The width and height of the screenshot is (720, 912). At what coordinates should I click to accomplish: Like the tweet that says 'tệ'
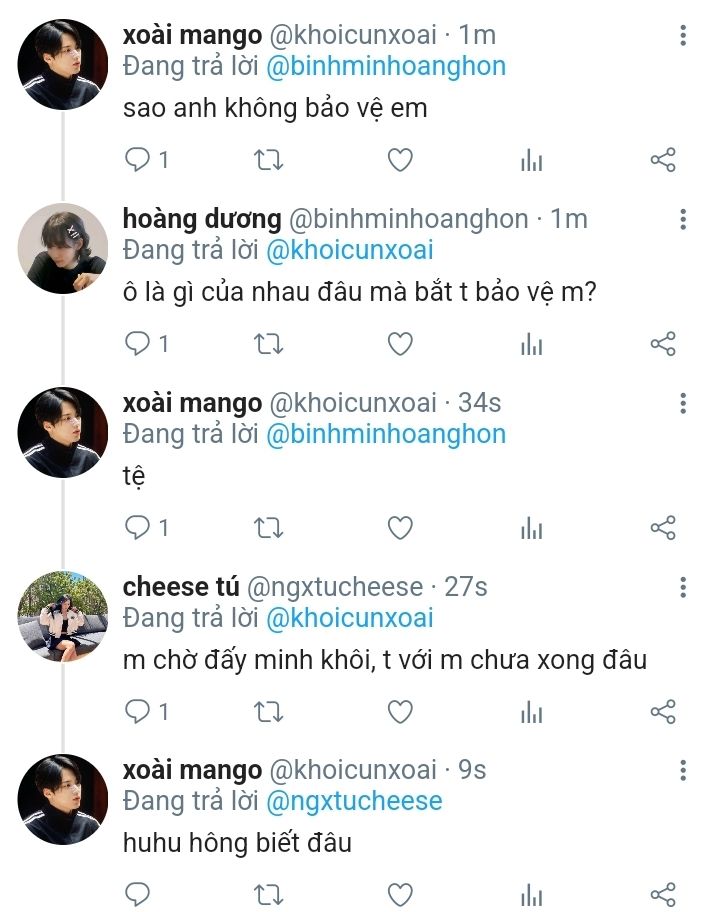click(400, 528)
